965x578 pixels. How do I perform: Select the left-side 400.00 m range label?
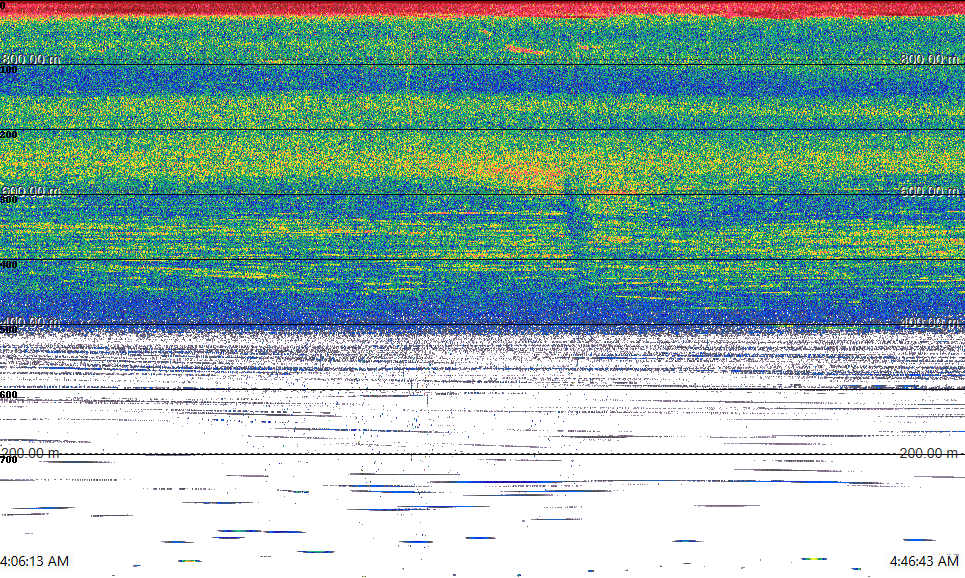[31, 322]
